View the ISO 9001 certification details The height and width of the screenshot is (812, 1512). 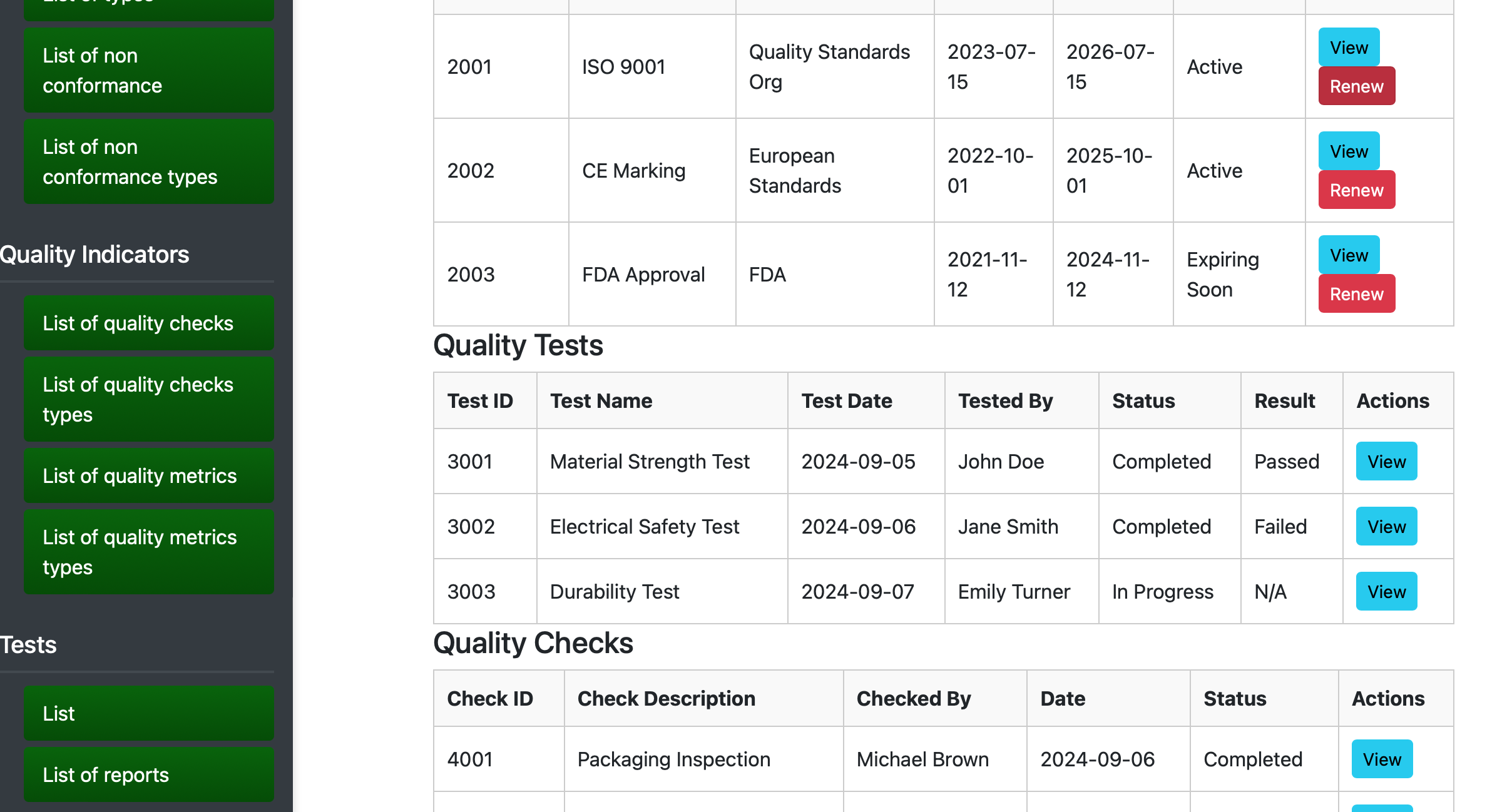point(1348,48)
